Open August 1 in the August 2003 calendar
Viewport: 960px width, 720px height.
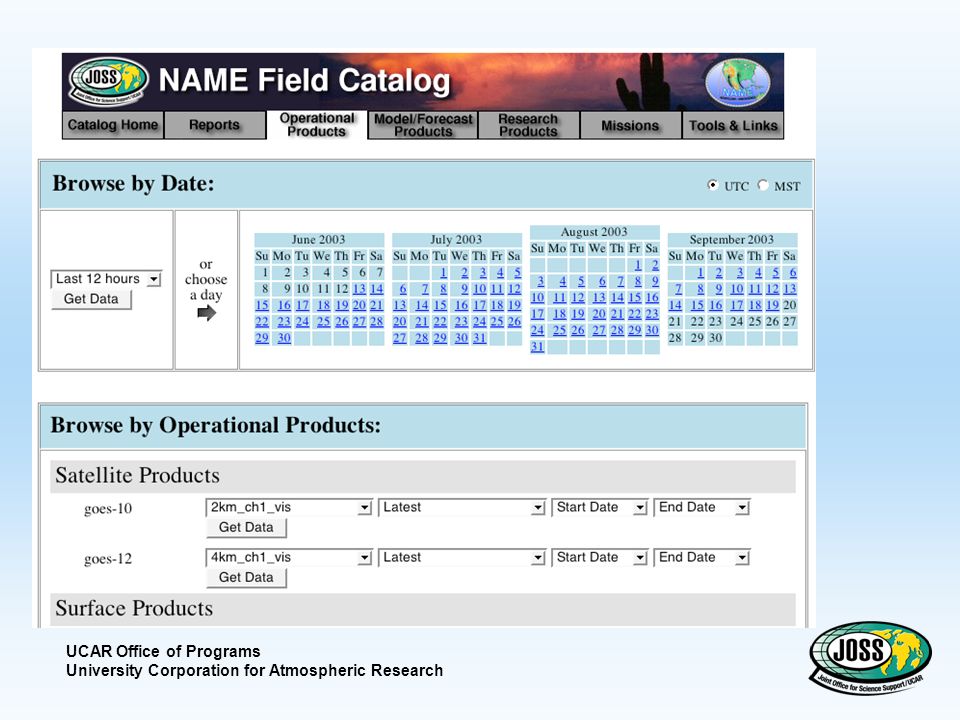tap(638, 264)
